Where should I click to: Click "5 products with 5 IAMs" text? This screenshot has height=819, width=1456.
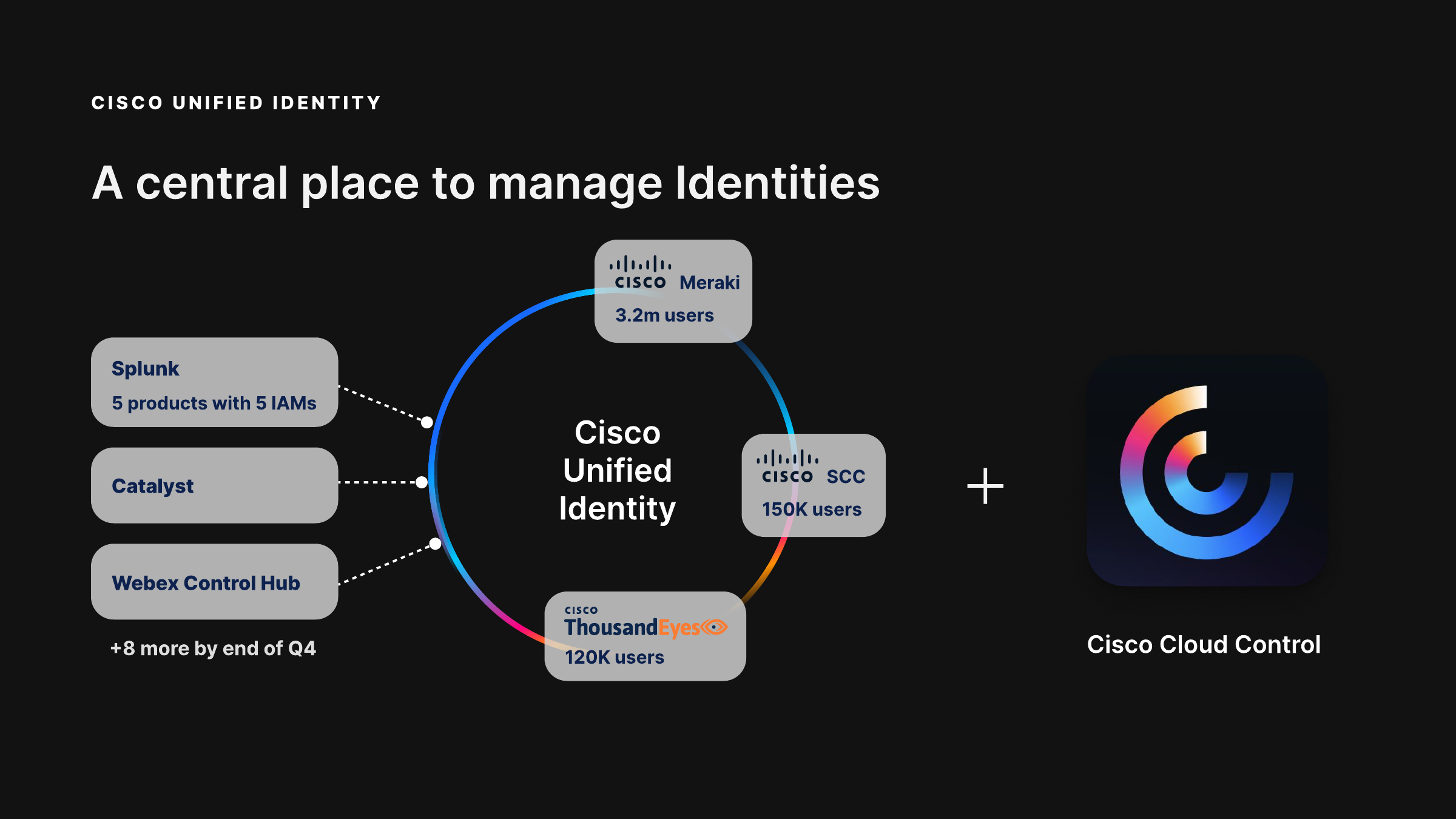[x=214, y=403]
